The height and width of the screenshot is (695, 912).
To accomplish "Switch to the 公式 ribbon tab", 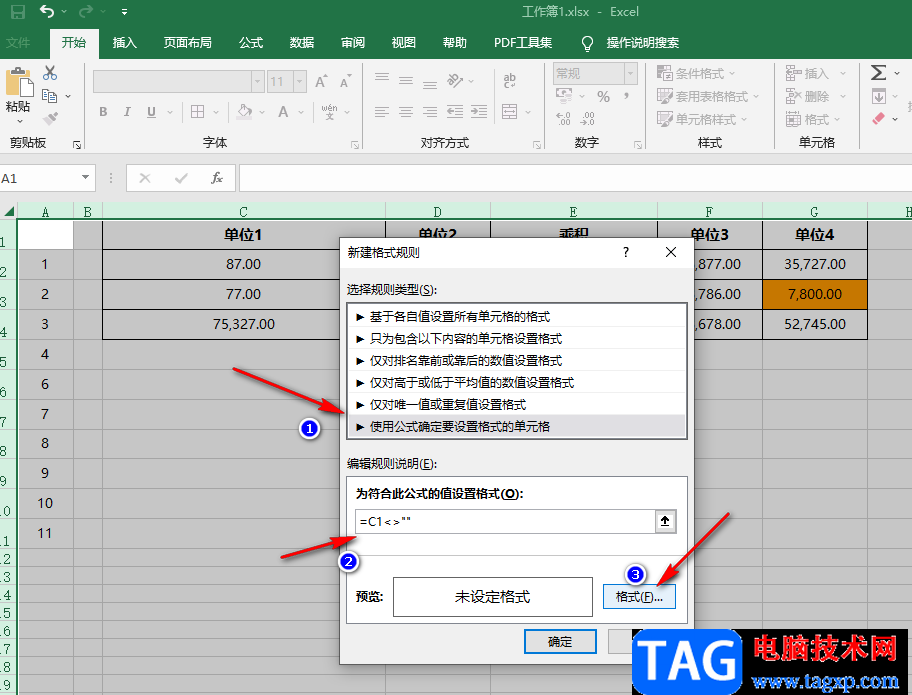I will click(251, 43).
